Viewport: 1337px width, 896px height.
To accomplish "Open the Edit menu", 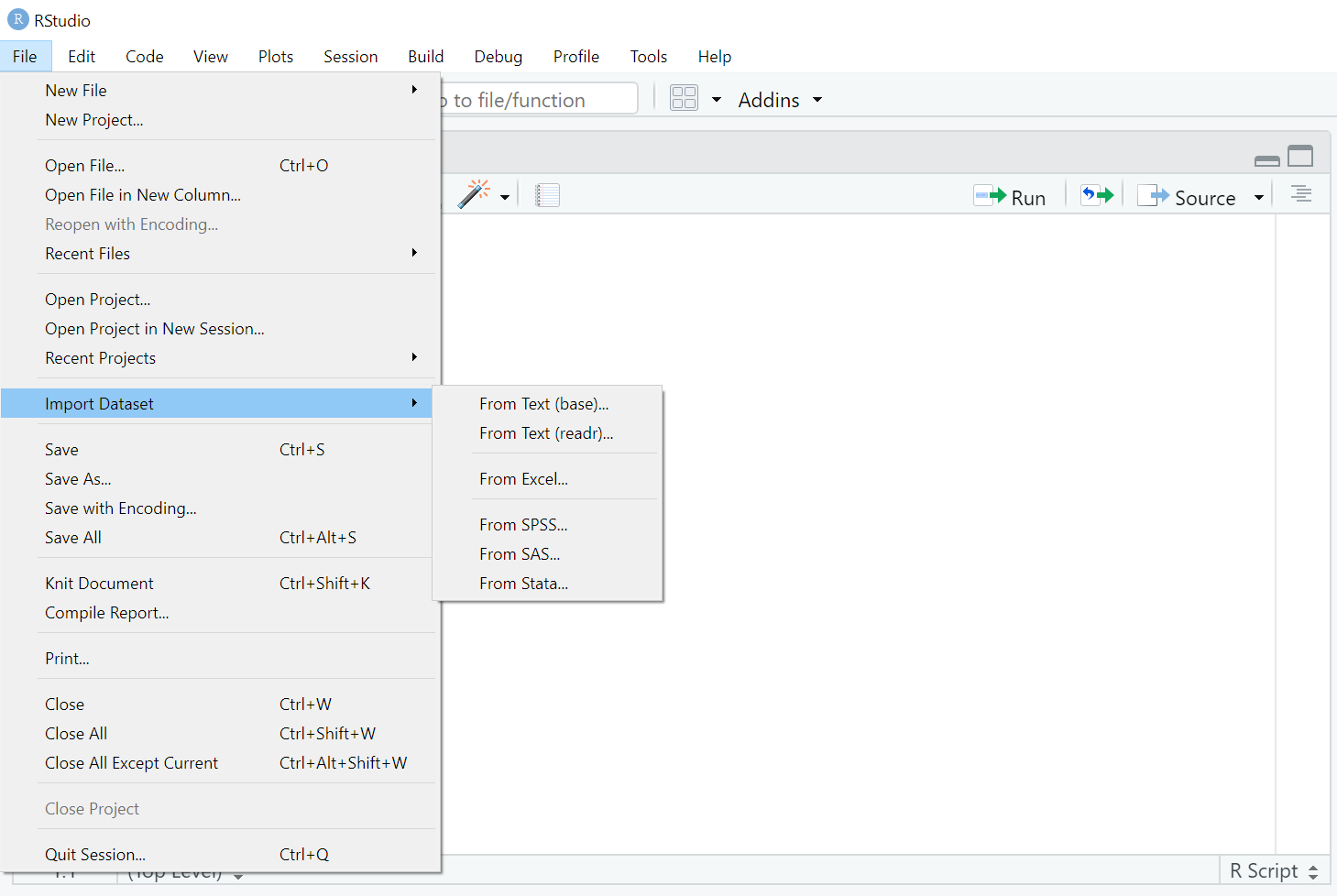I will click(x=82, y=56).
